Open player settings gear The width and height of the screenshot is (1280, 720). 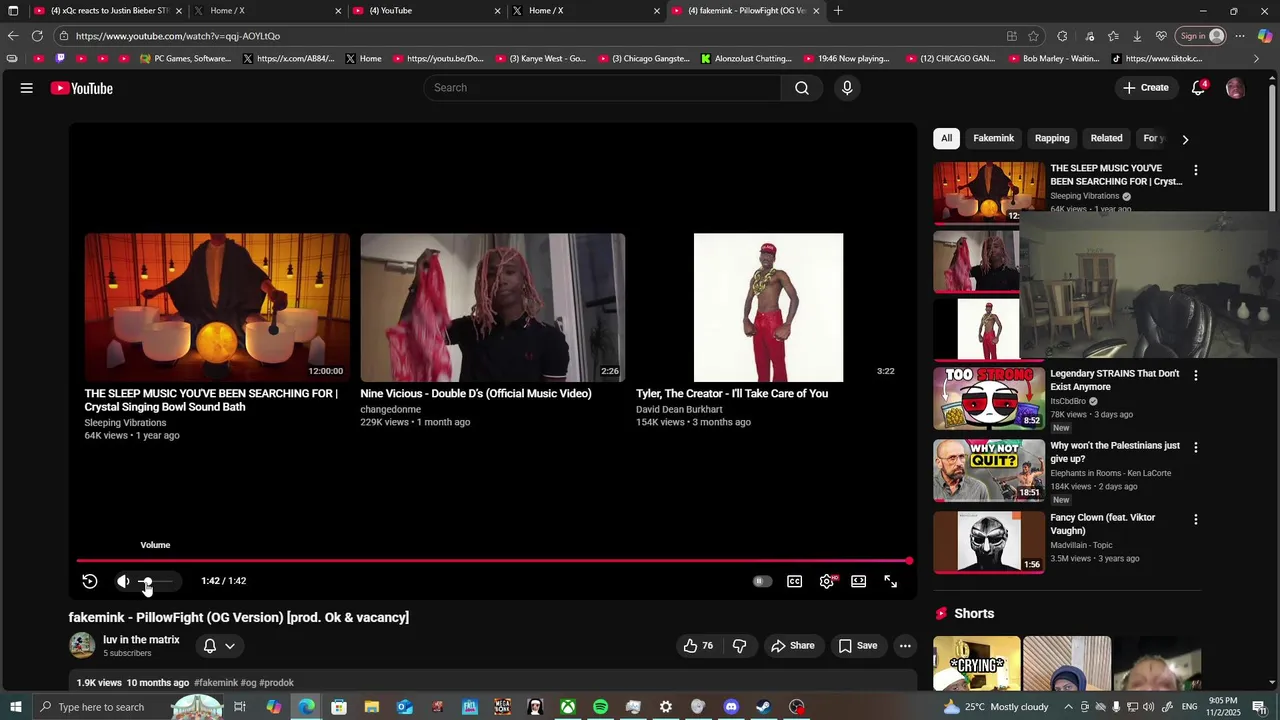click(x=827, y=581)
